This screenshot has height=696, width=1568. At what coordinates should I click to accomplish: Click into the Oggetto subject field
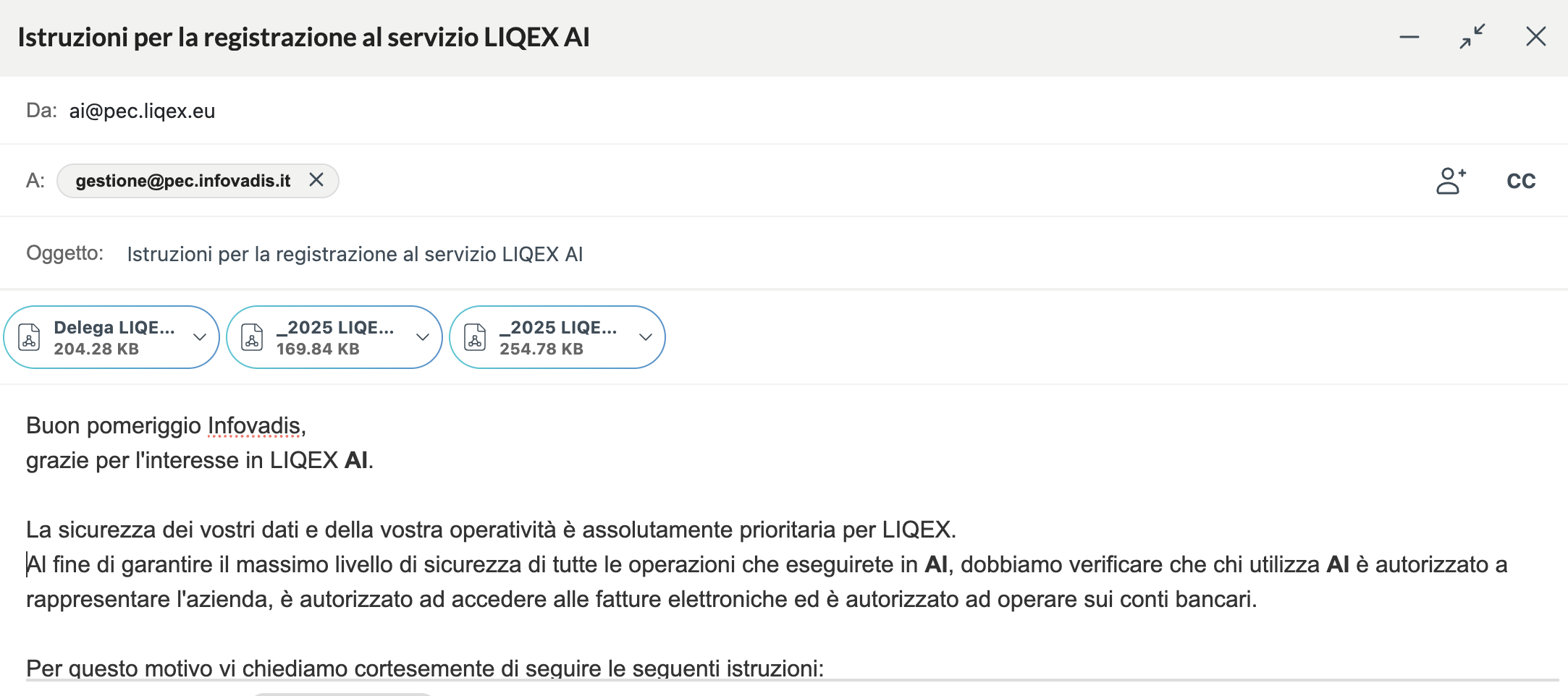355,254
